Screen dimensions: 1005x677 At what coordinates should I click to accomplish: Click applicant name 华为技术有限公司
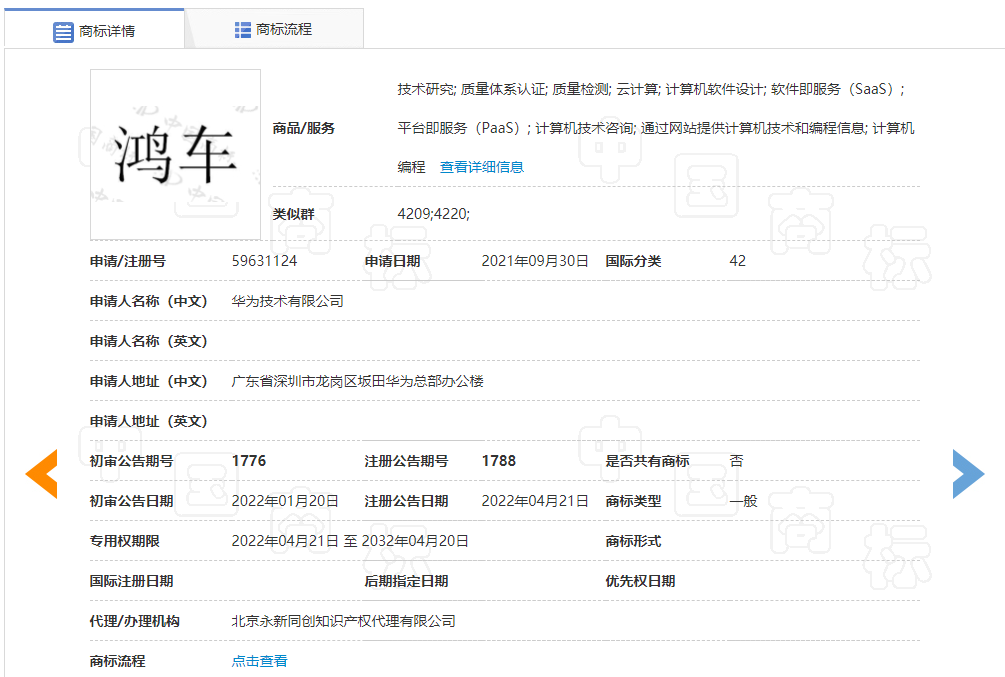point(287,301)
